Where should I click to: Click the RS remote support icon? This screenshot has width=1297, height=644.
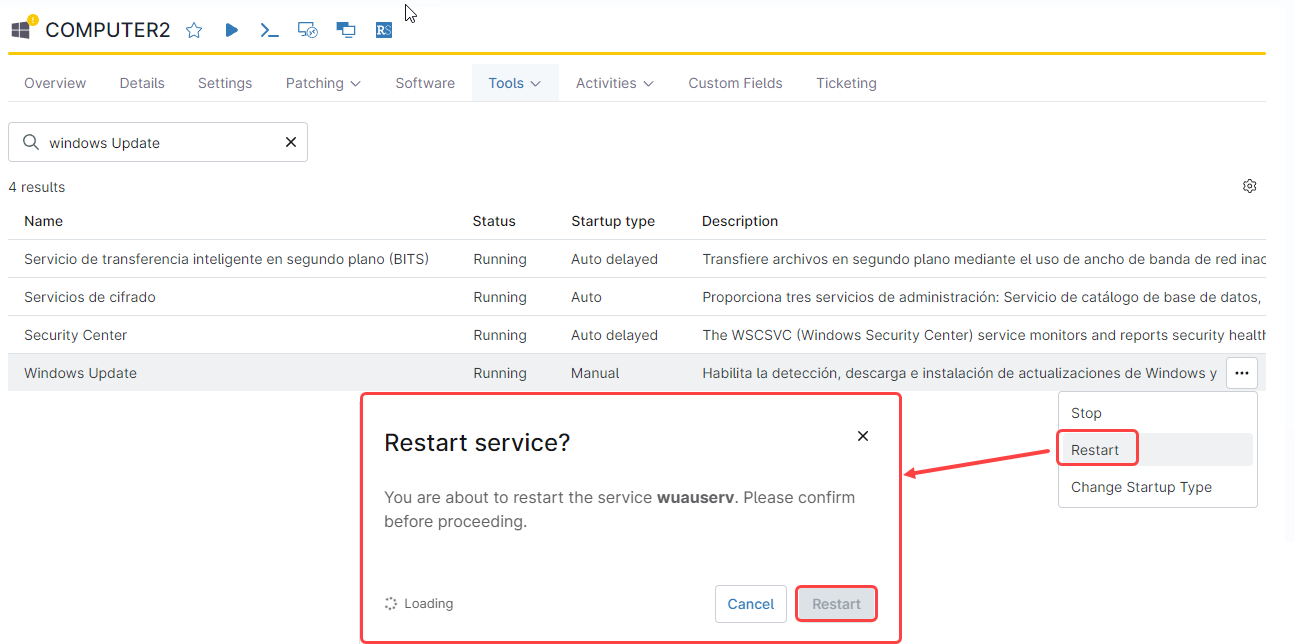pyautogui.click(x=384, y=30)
